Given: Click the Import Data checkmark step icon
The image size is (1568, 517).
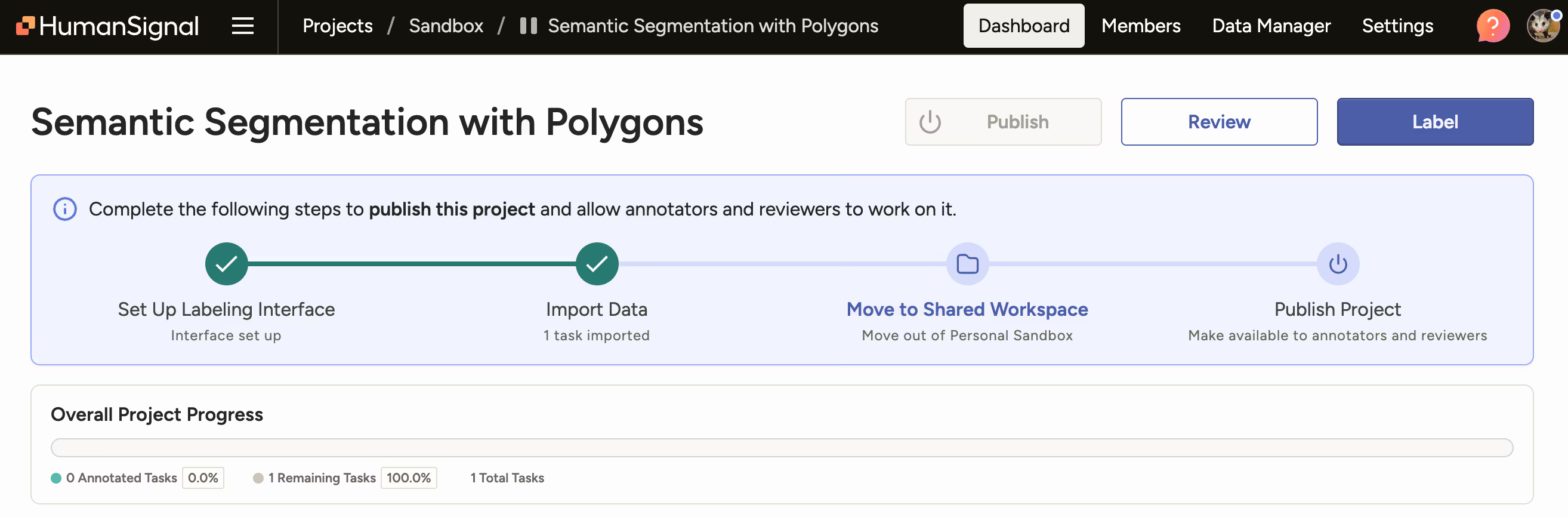Looking at the screenshot, I should coord(597,264).
